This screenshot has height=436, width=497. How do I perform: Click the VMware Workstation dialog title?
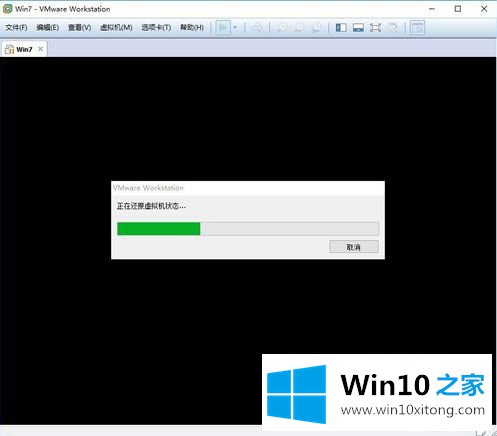148,188
